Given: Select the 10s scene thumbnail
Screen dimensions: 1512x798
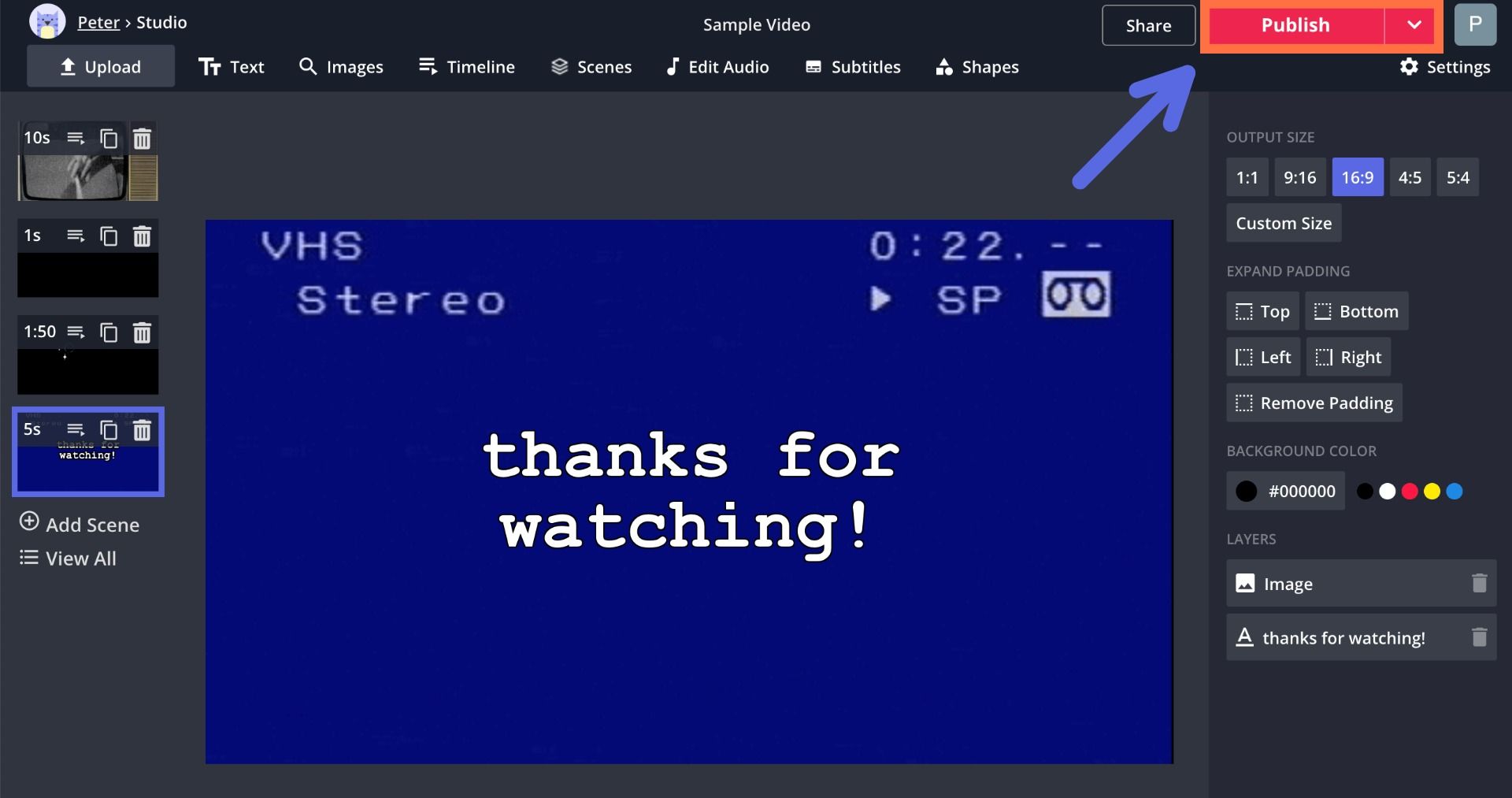Looking at the screenshot, I should pos(87,177).
